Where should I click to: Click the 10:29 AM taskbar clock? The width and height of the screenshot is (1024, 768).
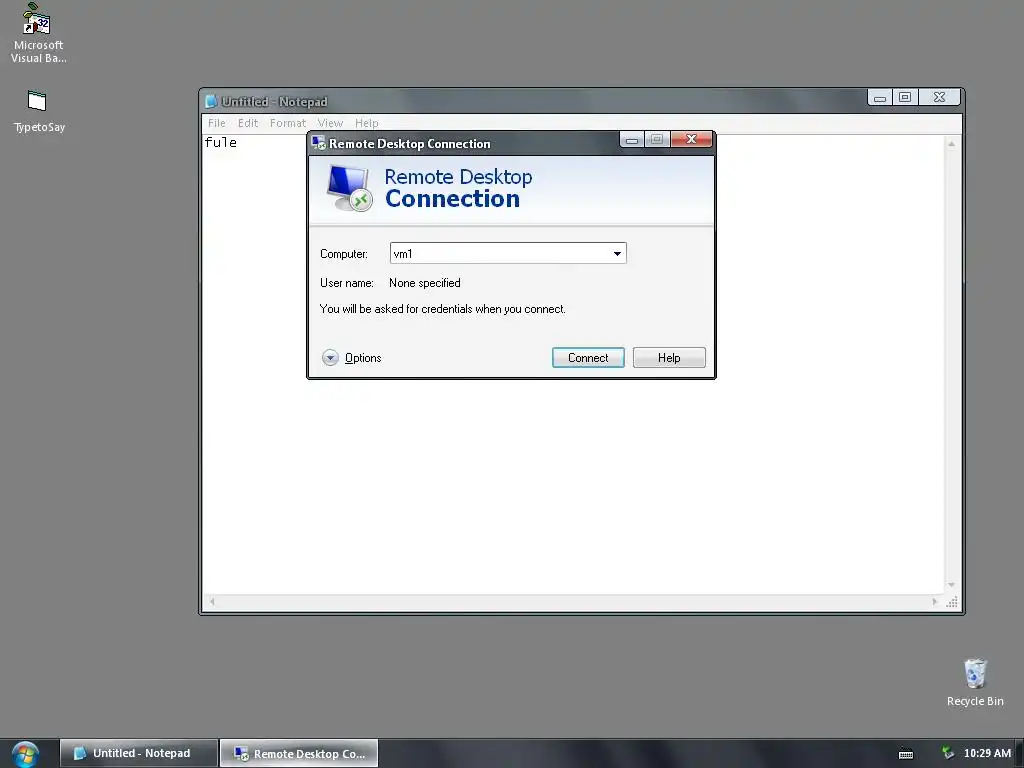click(x=987, y=753)
